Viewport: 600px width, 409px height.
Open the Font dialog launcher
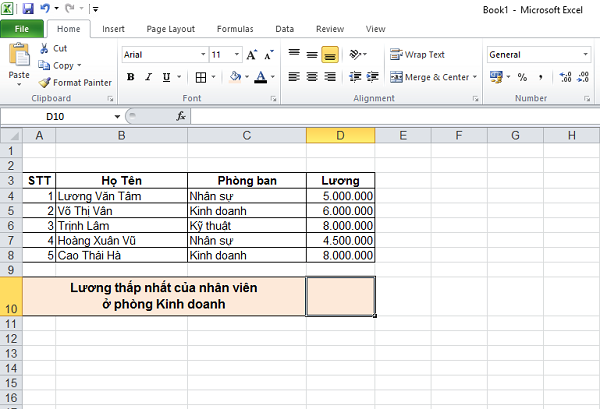tap(273, 99)
